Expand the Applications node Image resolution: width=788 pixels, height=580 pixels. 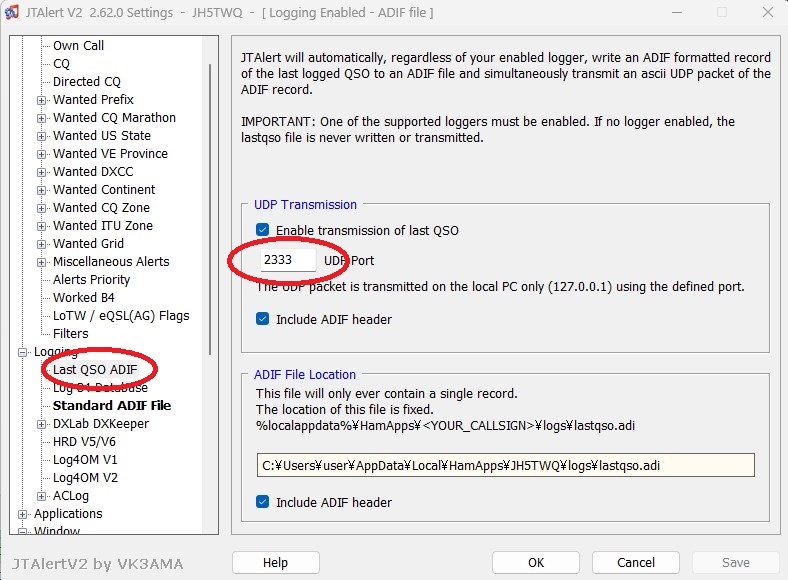click(x=23, y=514)
